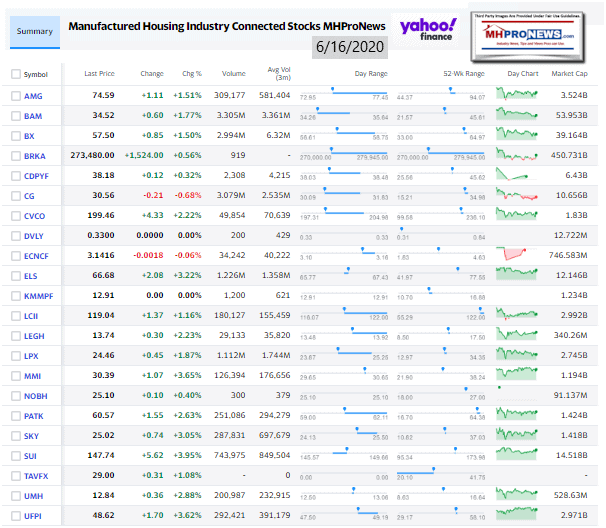Screen dimensions: 606x528
Task: Open the AMG day chart sparkline
Action: (520, 94)
